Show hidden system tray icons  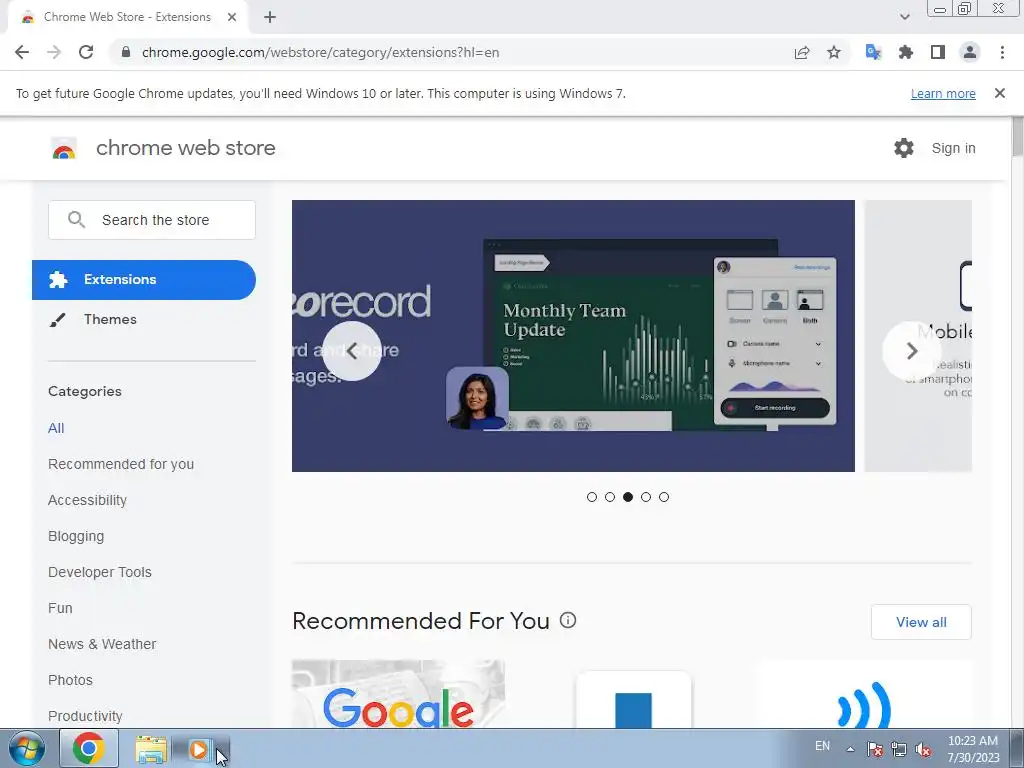(850, 749)
